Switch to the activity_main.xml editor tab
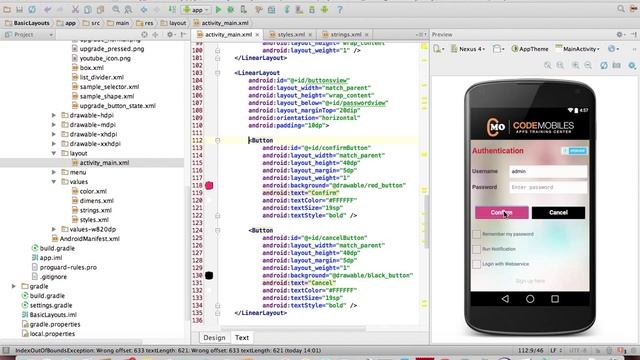 (228, 35)
